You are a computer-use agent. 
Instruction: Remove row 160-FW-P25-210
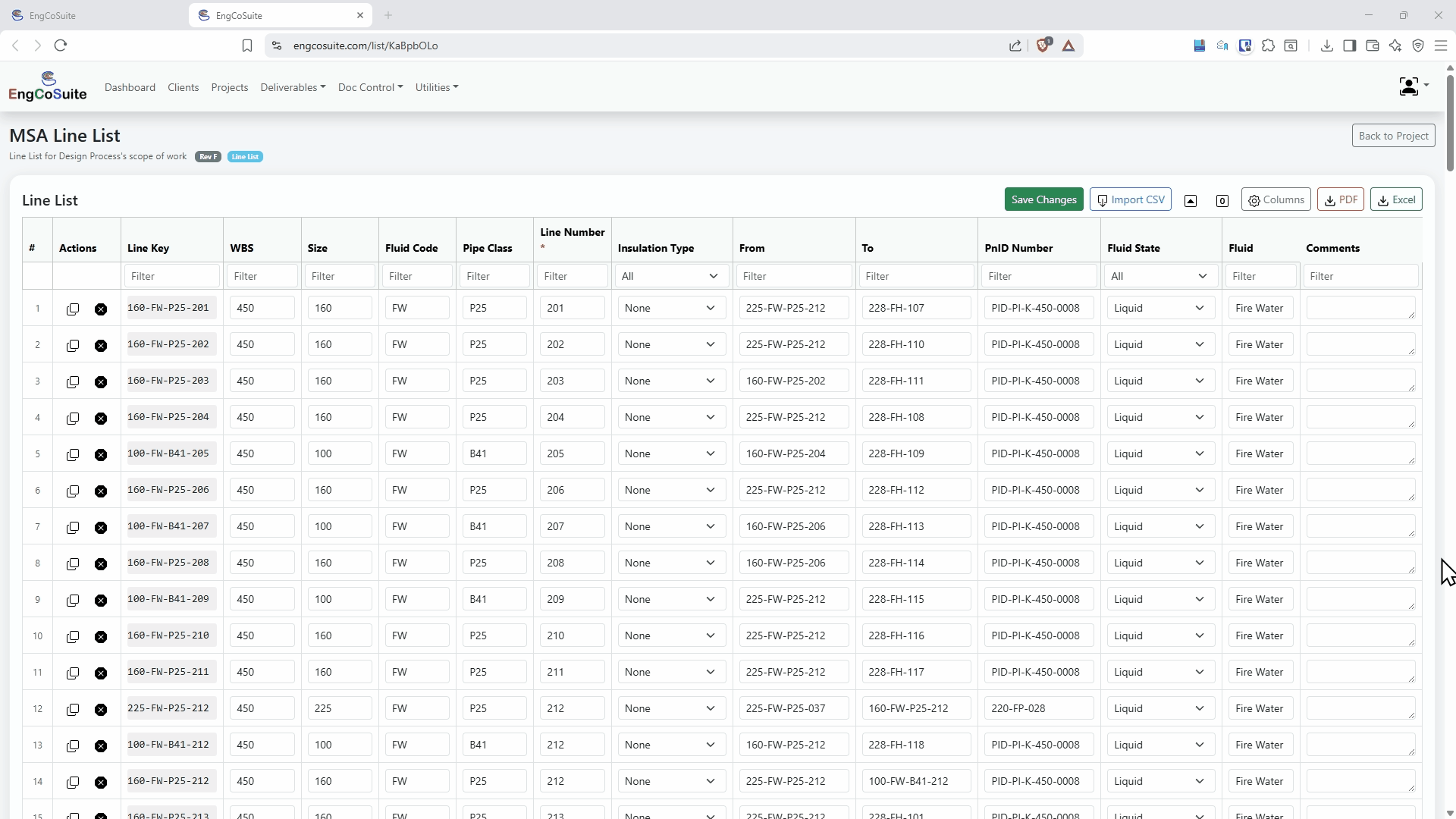coord(101,637)
